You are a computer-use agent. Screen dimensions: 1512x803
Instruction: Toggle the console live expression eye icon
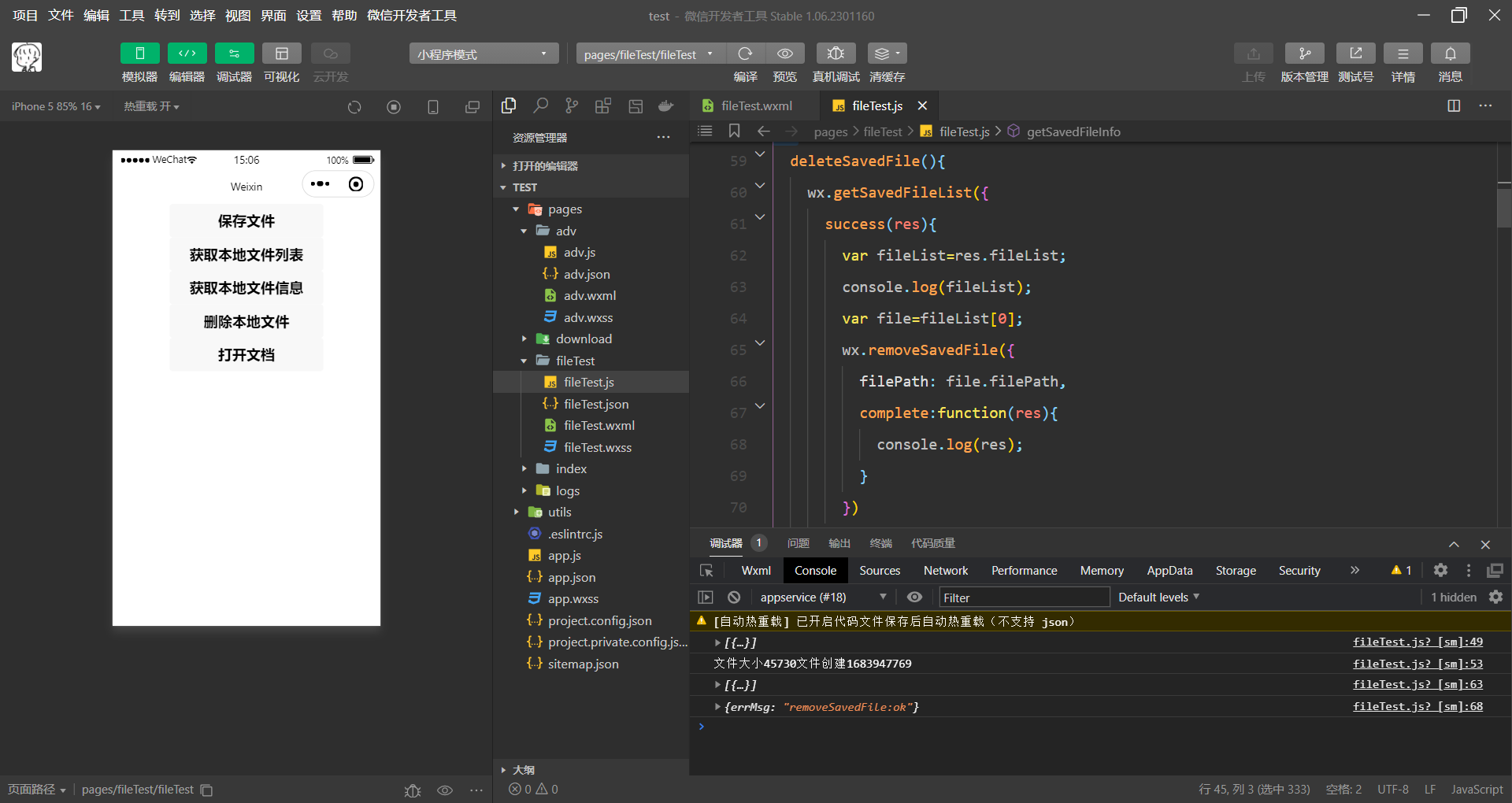(x=914, y=598)
